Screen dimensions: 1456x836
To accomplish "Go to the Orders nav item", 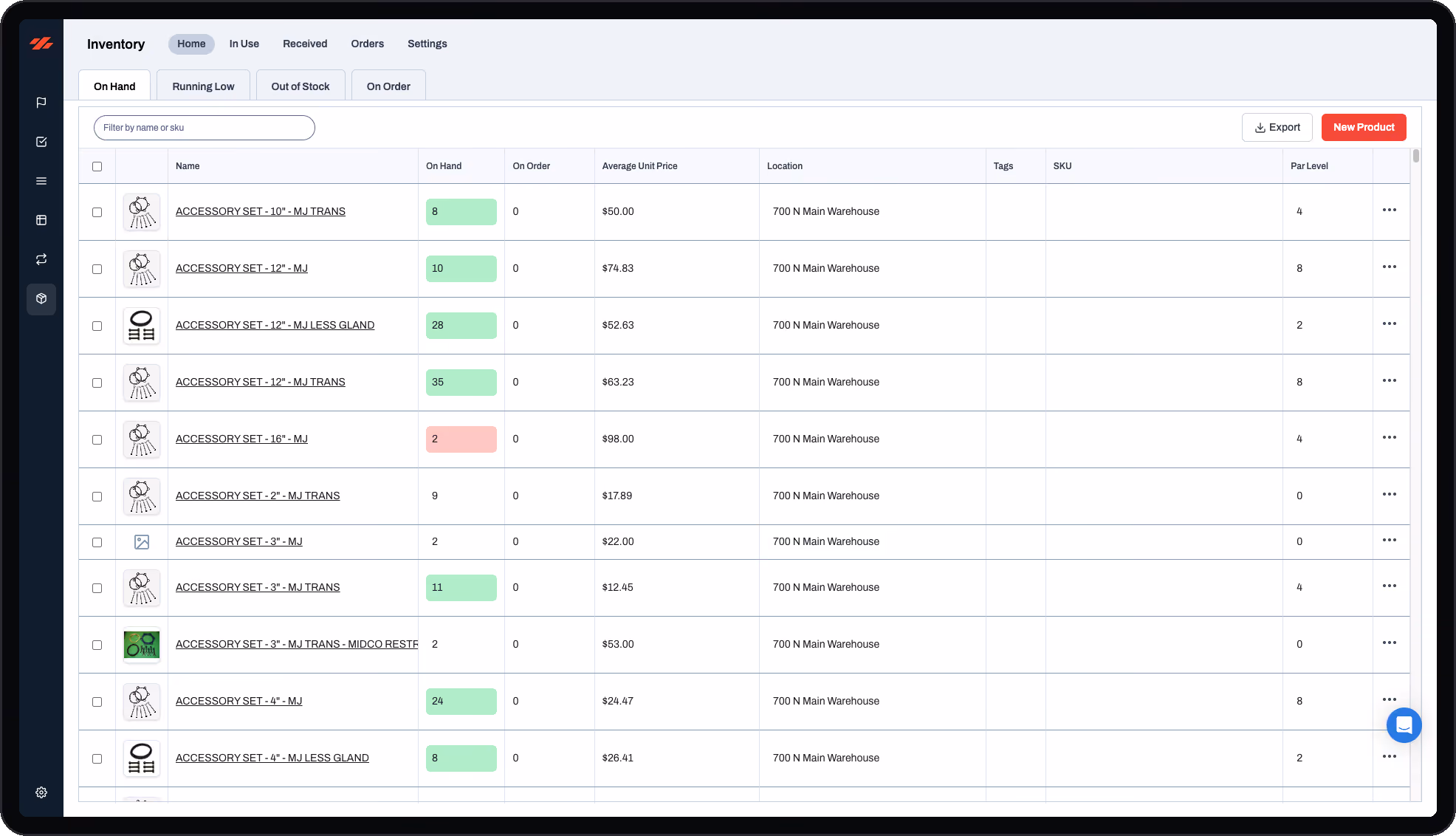I will [367, 44].
